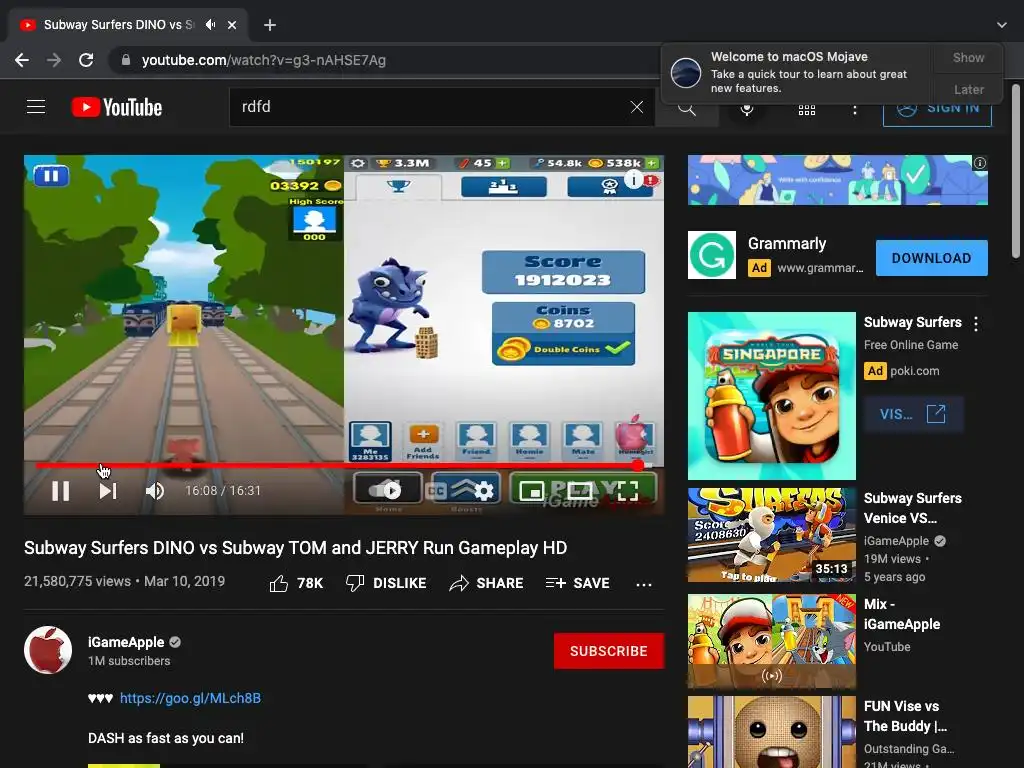
Task: Open more actions ellipsis under video
Action: coord(644,584)
